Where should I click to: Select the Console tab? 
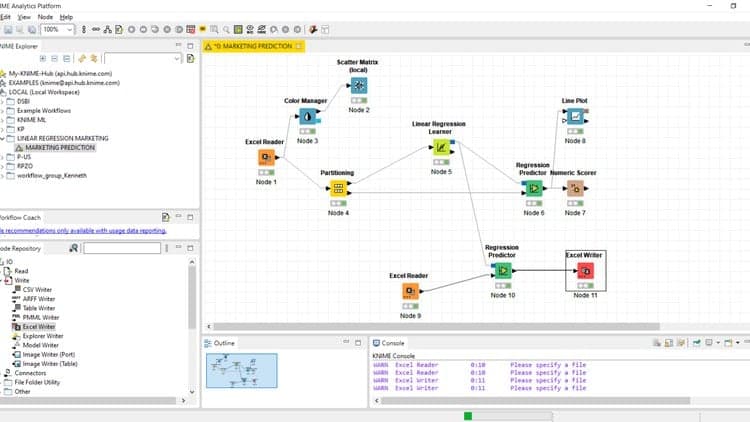click(389, 343)
